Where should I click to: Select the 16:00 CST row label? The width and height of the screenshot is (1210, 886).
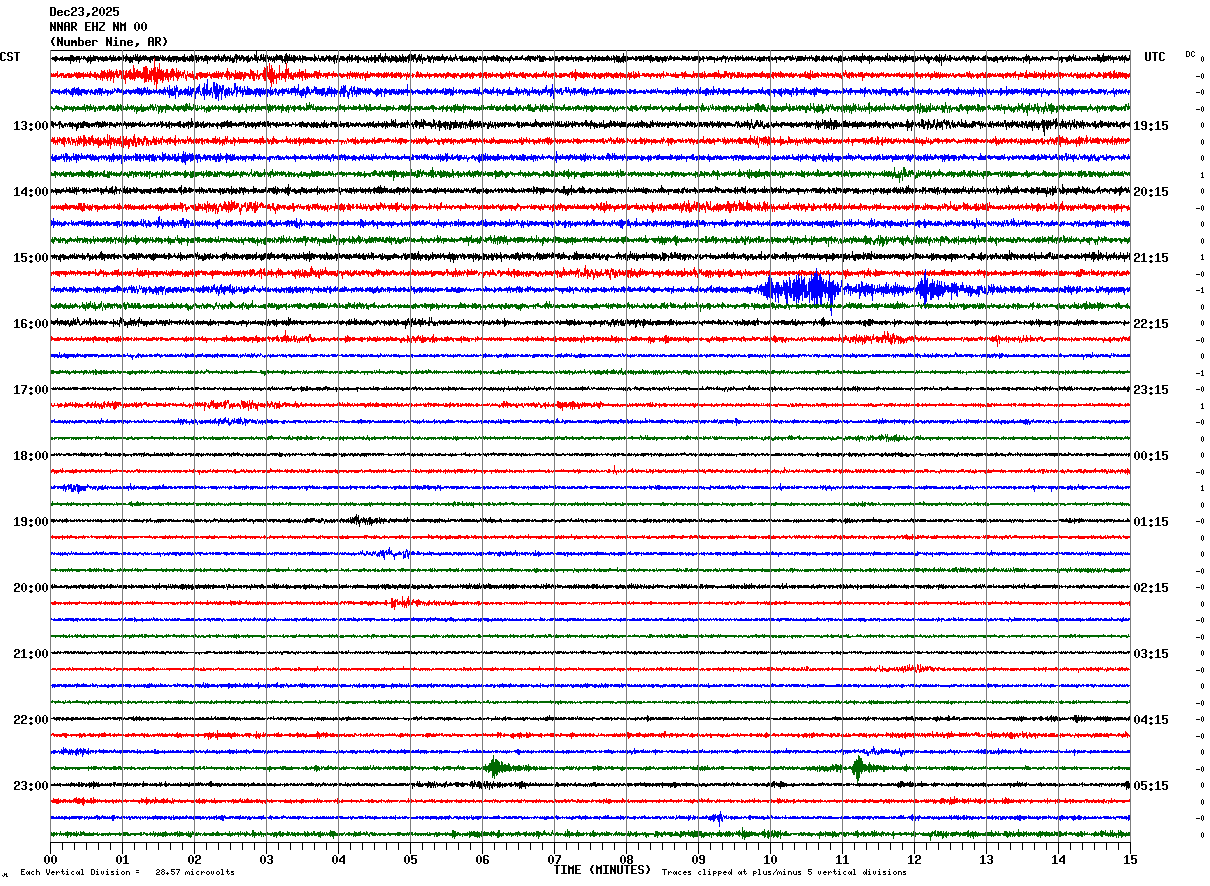(x=30, y=324)
